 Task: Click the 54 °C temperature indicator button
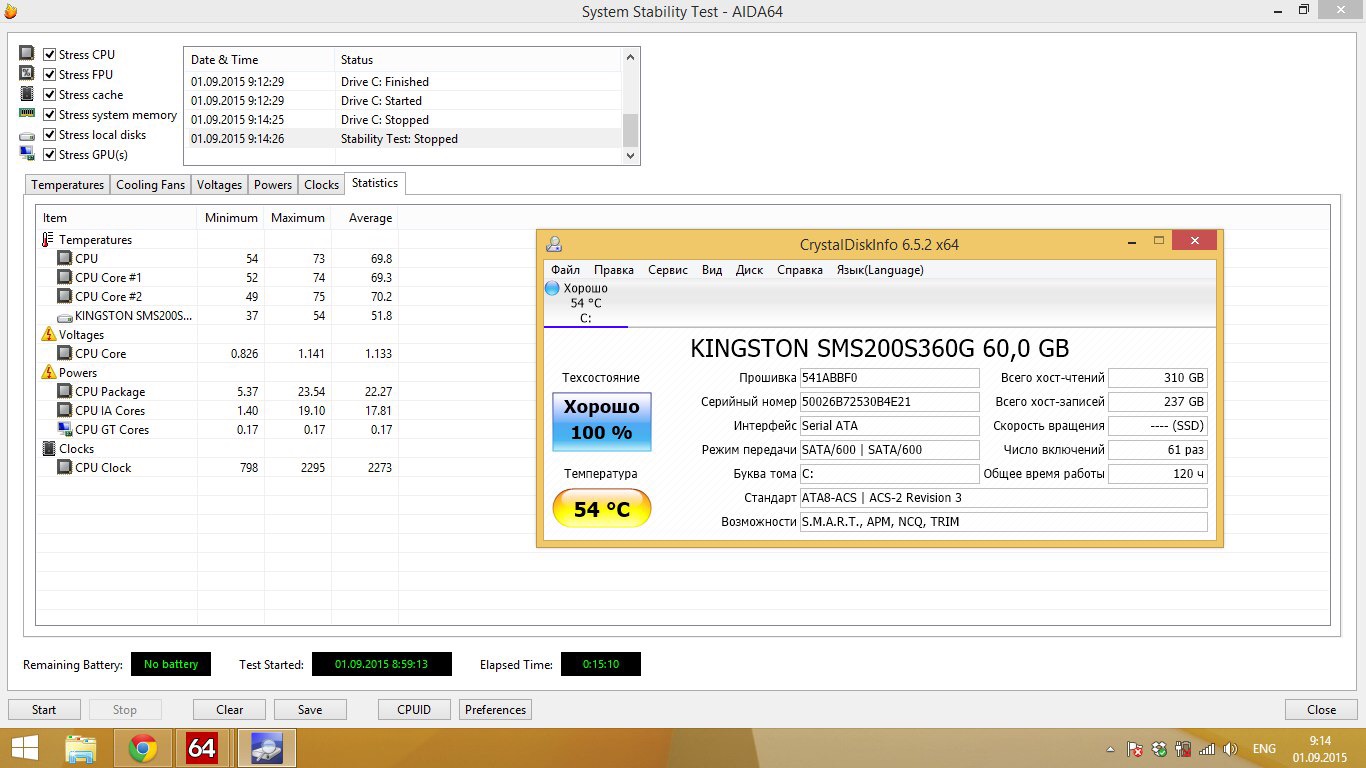(x=602, y=509)
